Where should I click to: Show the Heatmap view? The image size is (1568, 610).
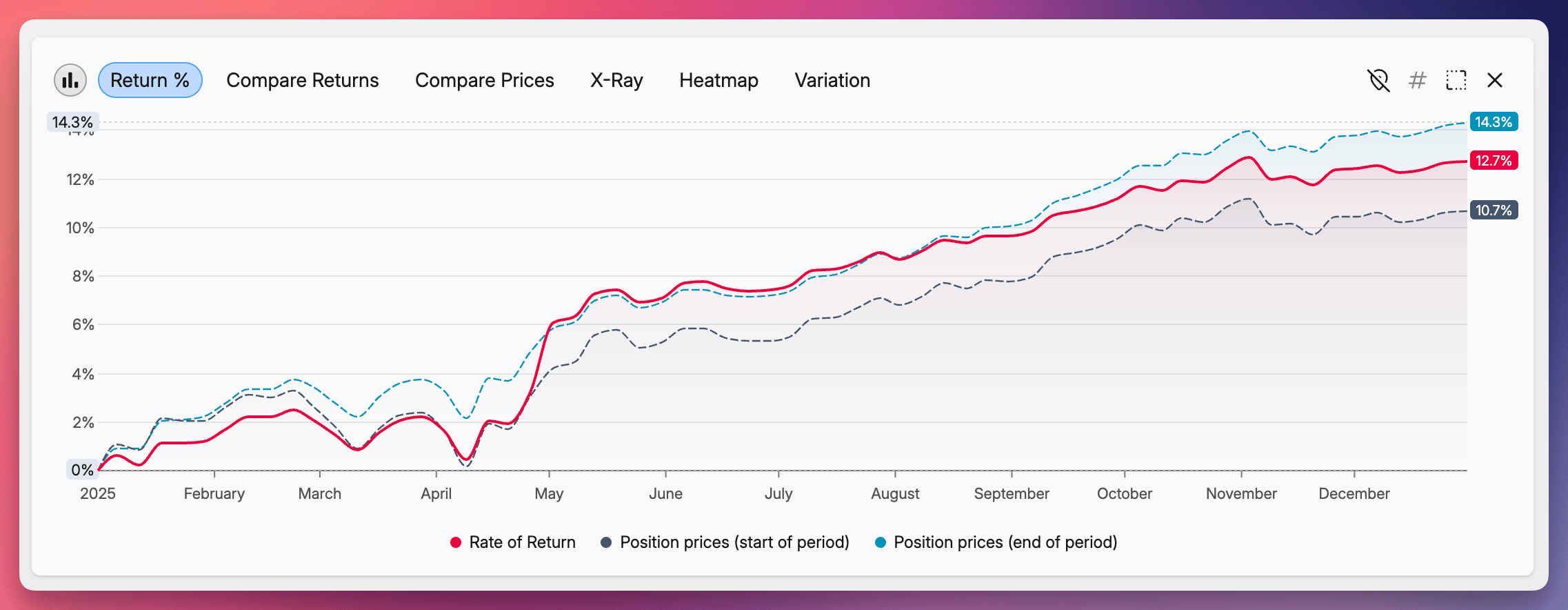tap(718, 80)
